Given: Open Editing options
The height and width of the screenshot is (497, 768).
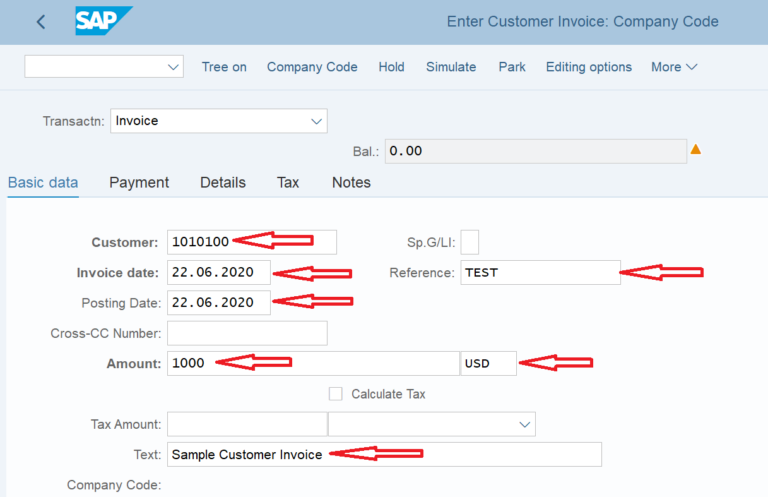Looking at the screenshot, I should coord(588,67).
